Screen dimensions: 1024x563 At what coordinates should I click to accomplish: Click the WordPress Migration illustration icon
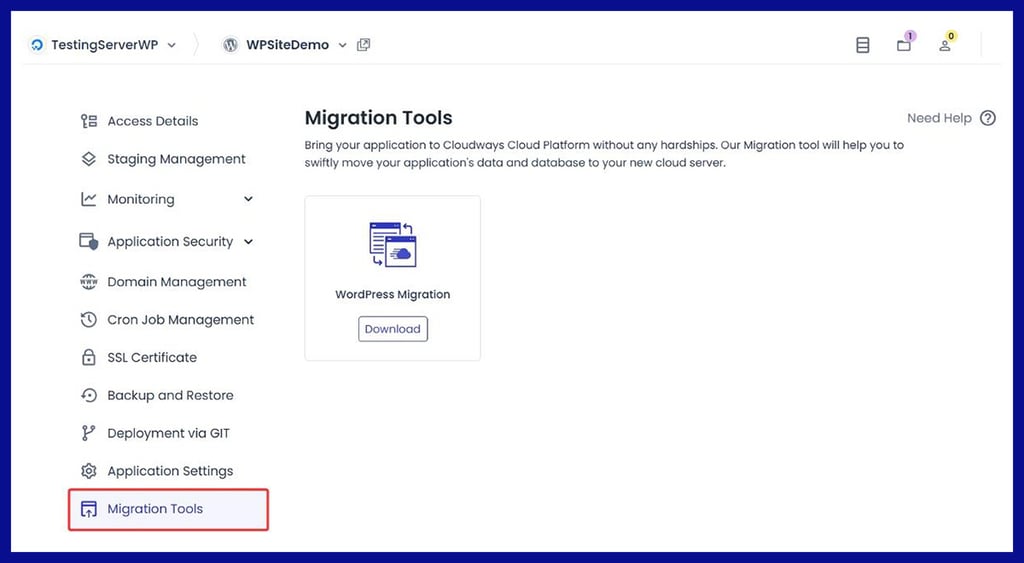click(392, 244)
